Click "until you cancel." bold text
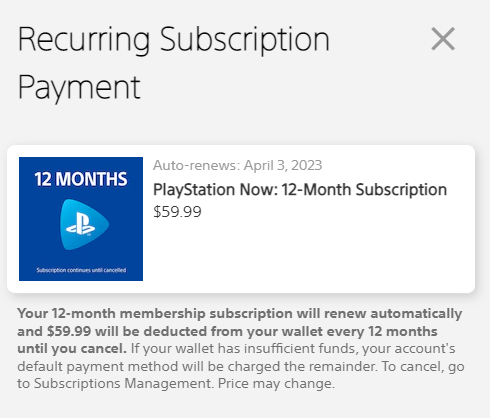Image resolution: width=490 pixels, height=418 pixels. click(x=72, y=349)
